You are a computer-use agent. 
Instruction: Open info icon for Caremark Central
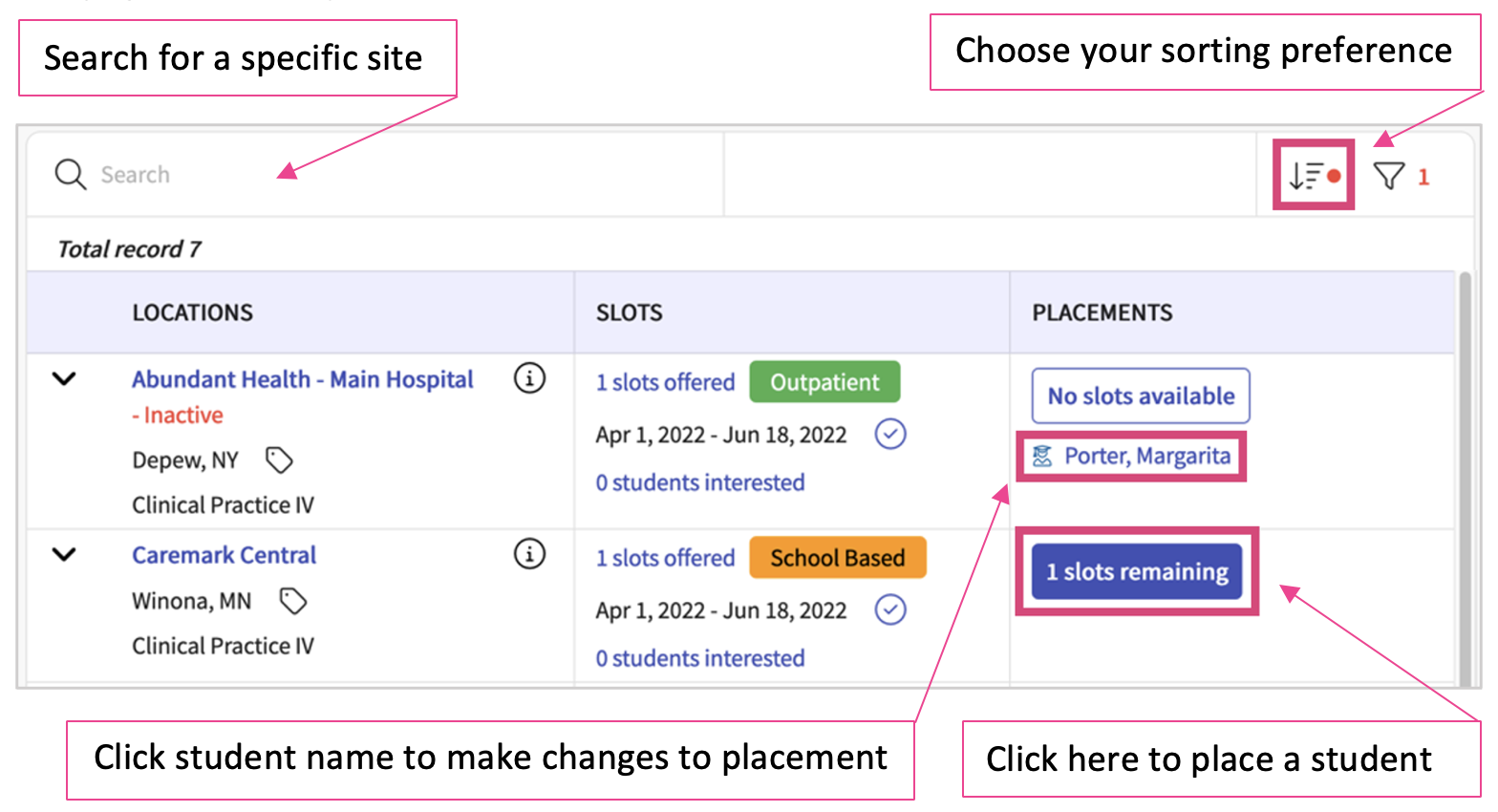[529, 554]
